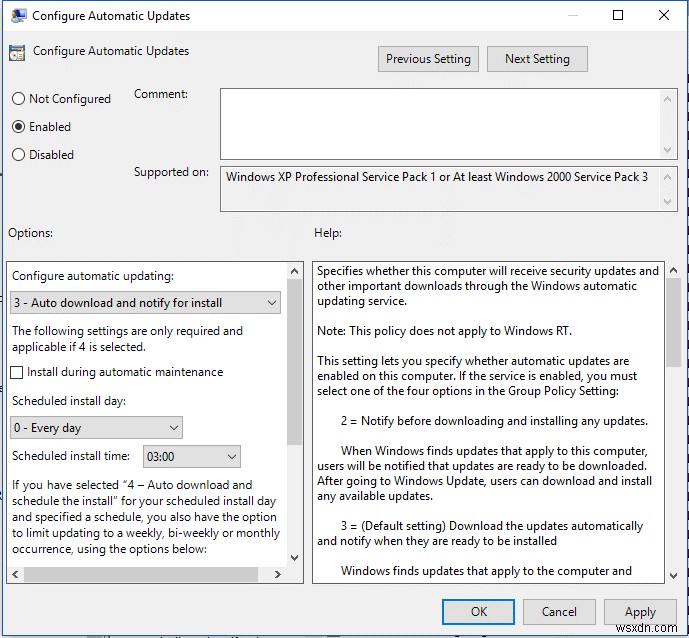This screenshot has height=638, width=689.
Task: Click Options panel scroll left arrow
Action: [x=15, y=574]
